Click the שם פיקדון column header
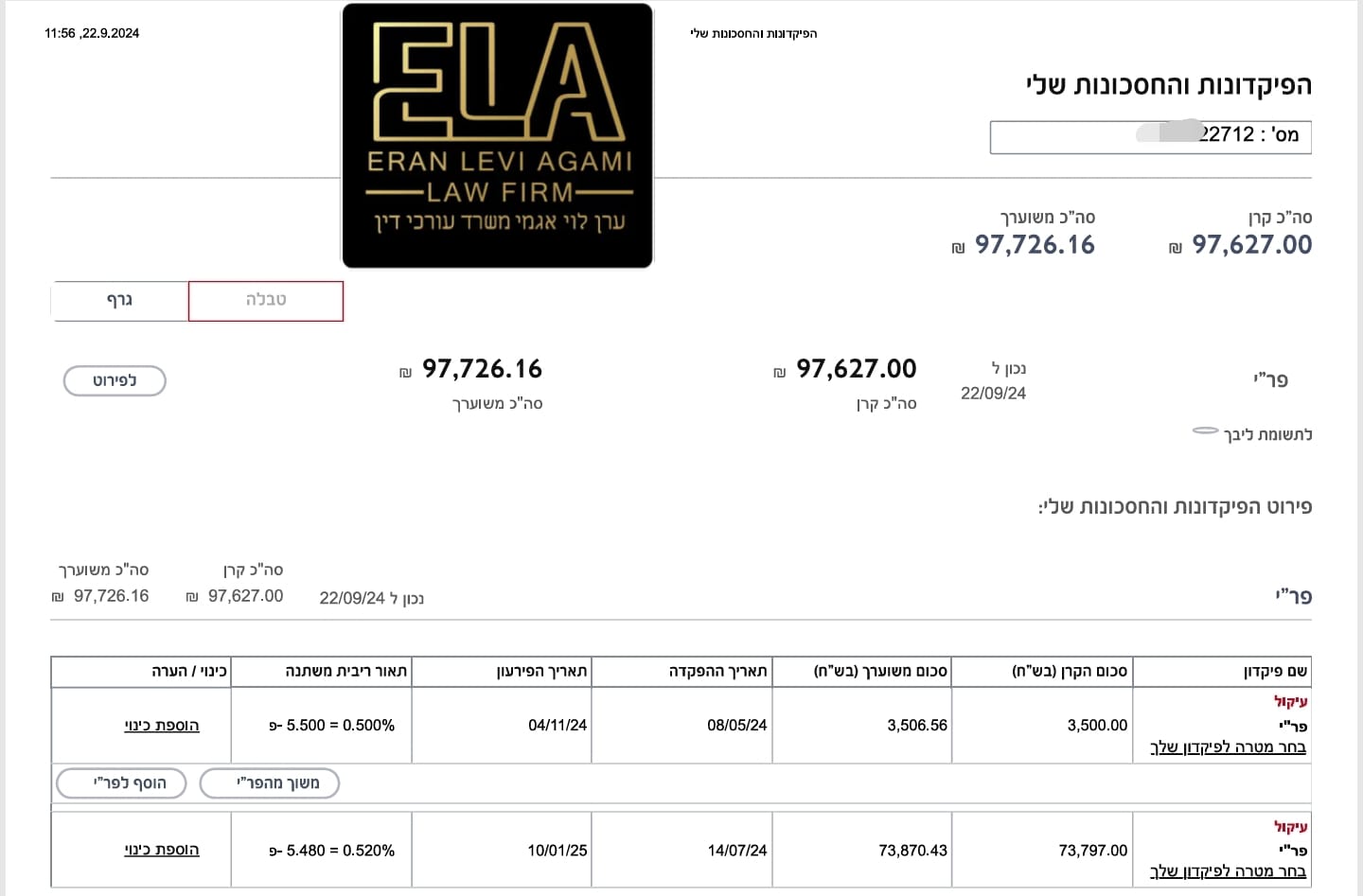 pyautogui.click(x=1275, y=672)
